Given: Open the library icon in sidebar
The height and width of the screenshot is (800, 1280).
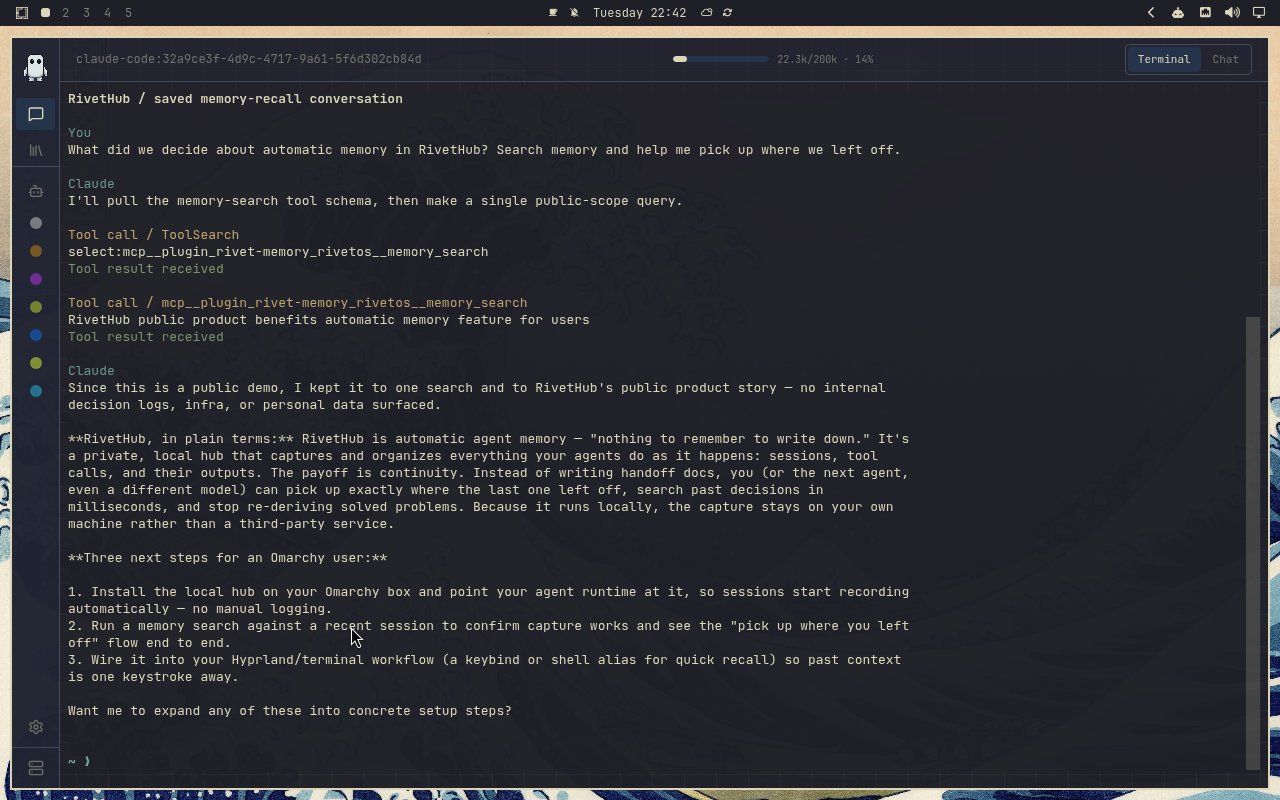Looking at the screenshot, I should click(x=36, y=150).
